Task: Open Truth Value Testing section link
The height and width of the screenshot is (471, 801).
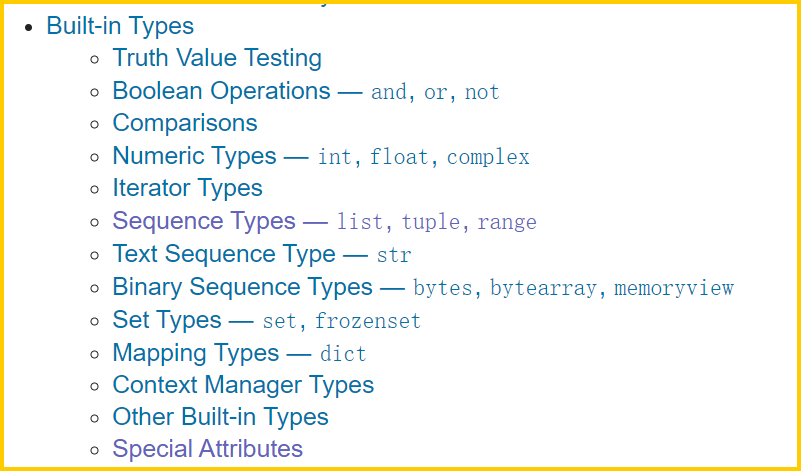Action: click(217, 58)
